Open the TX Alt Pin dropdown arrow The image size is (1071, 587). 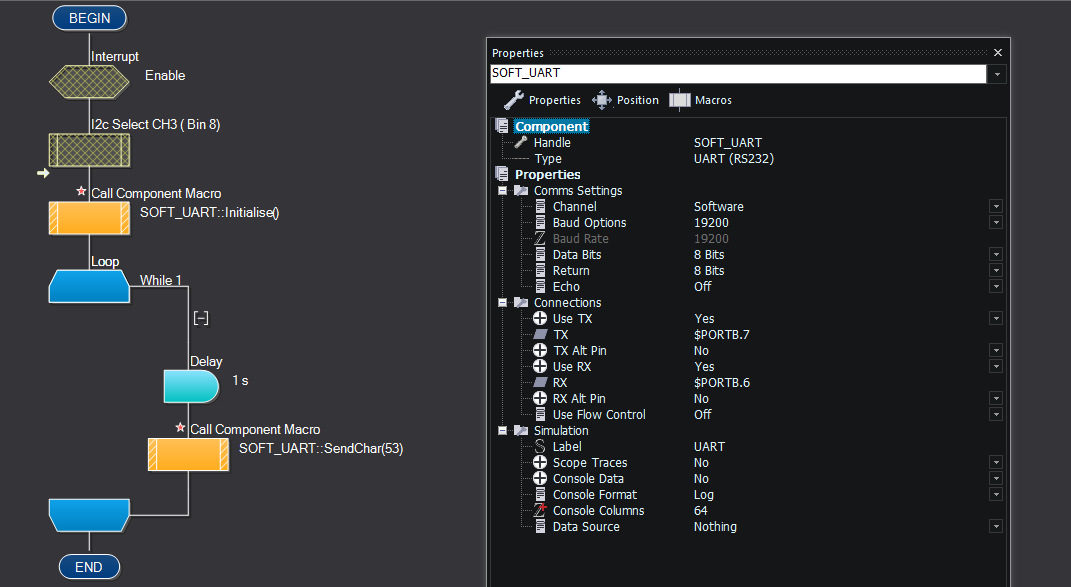pos(996,351)
